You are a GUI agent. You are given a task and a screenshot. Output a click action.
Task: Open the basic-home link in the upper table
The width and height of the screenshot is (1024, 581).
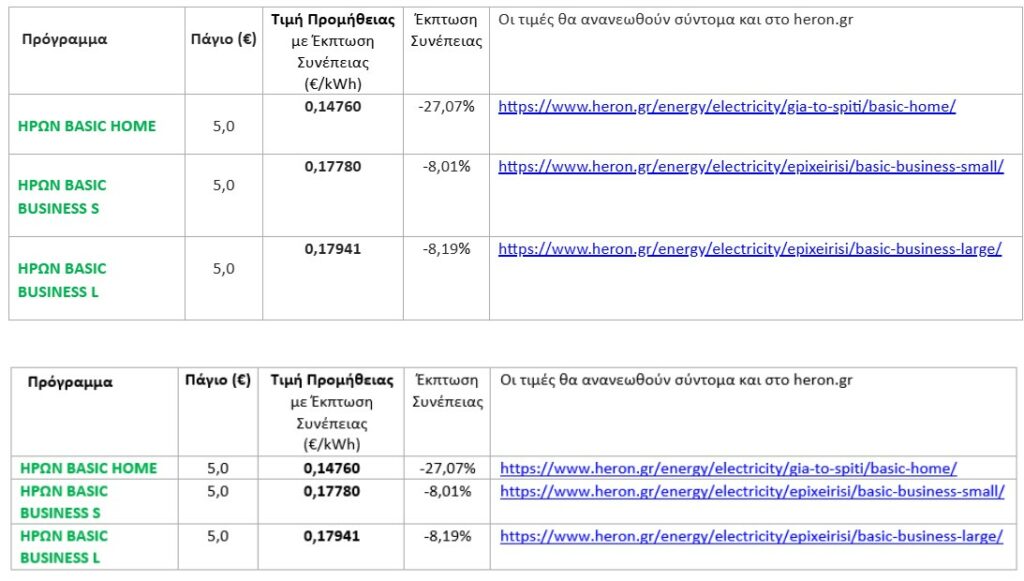coord(726,106)
